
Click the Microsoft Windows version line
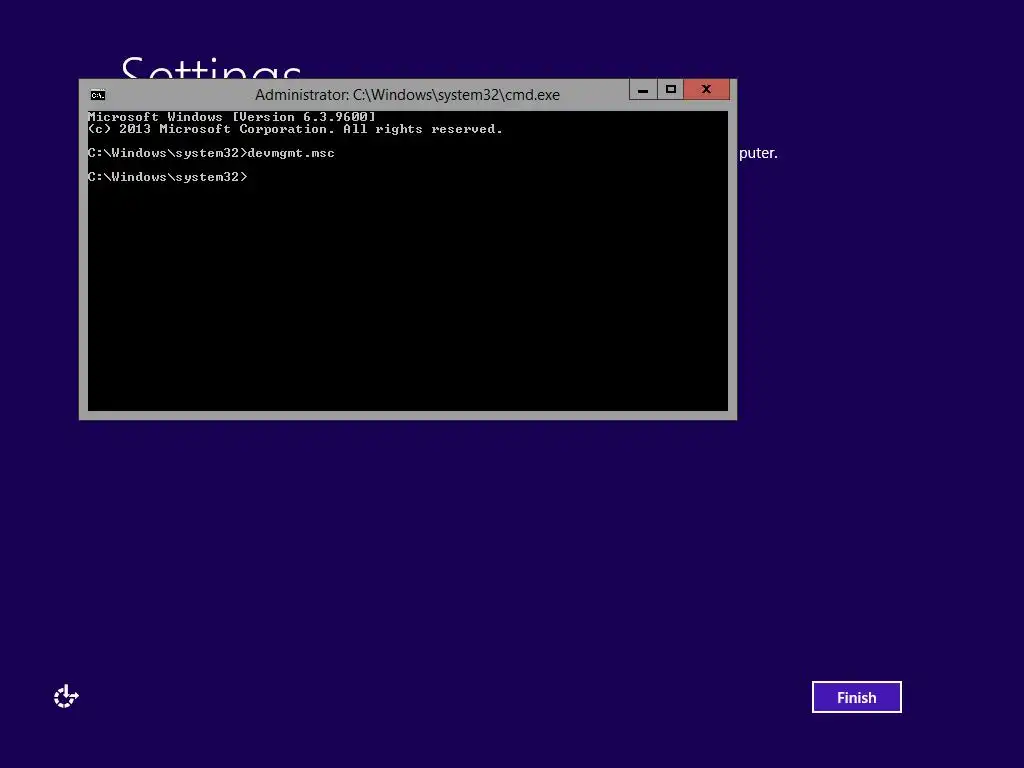click(x=232, y=117)
